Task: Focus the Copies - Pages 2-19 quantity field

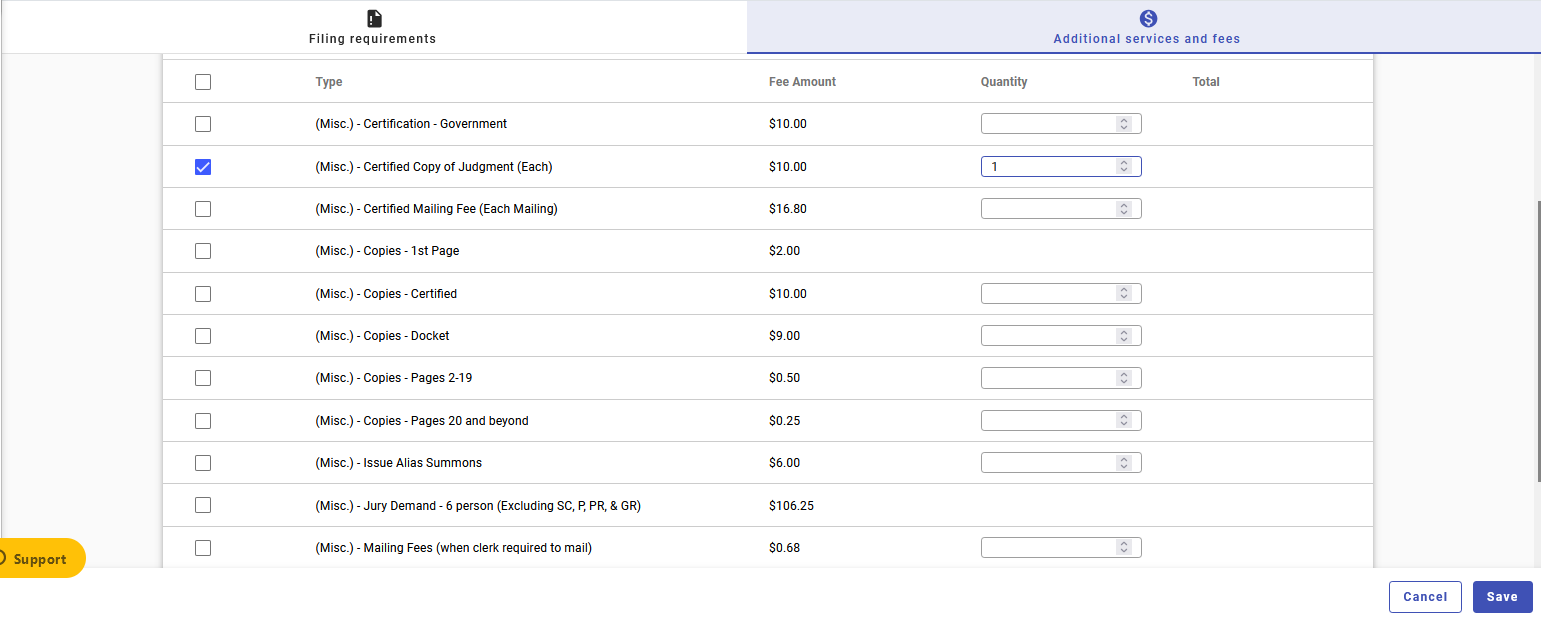Action: click(1048, 378)
